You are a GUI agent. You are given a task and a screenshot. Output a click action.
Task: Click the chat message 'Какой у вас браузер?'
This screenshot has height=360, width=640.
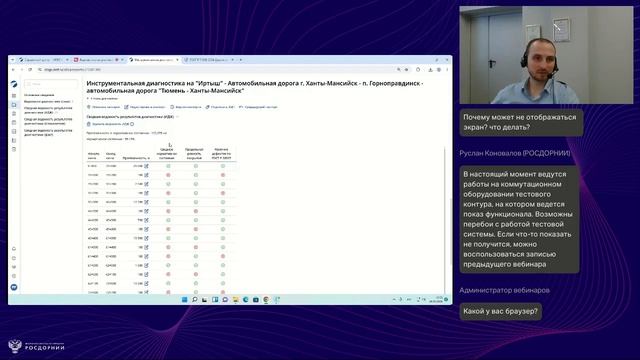point(500,311)
